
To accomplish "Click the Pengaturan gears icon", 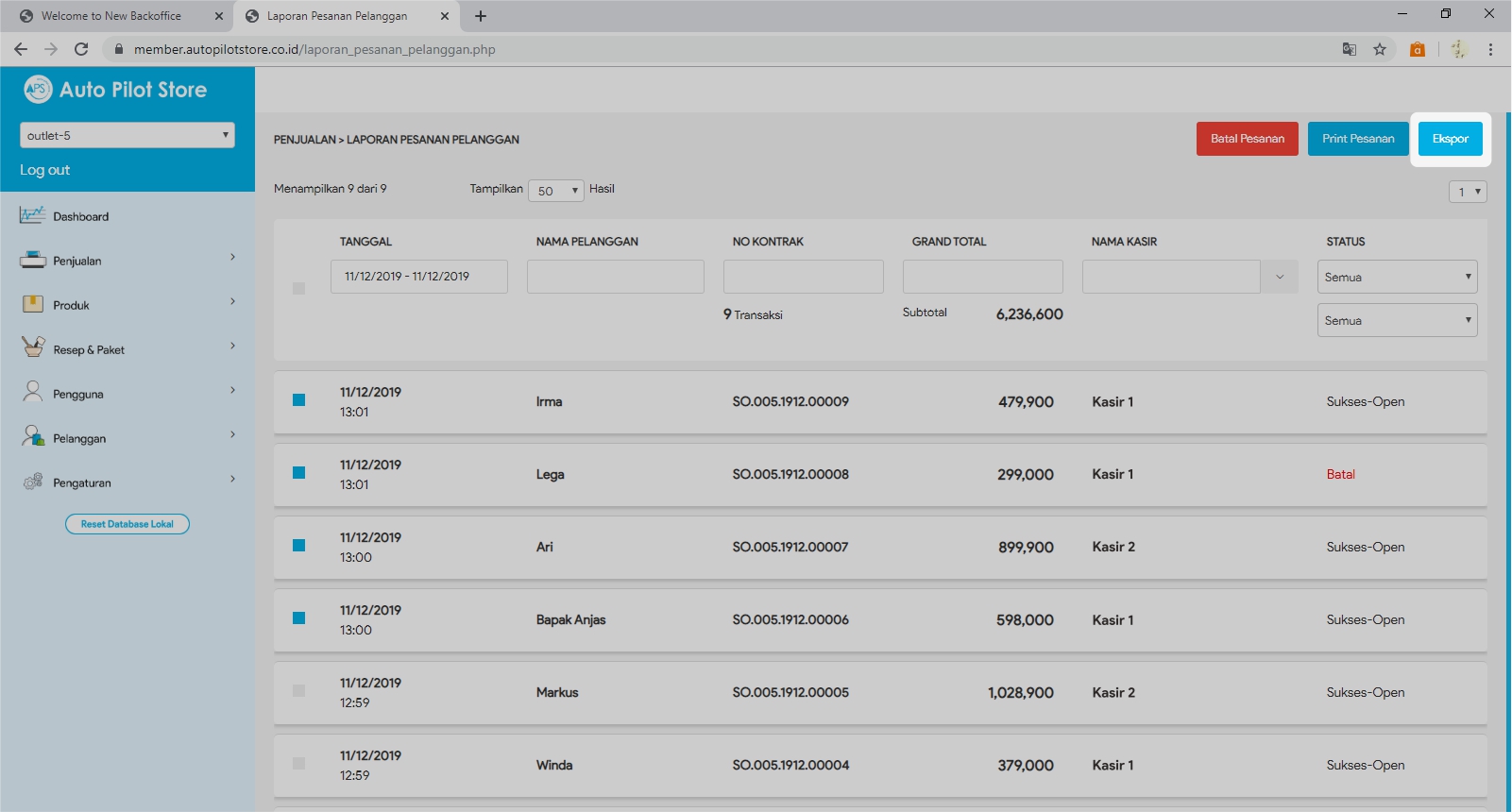I will click(32, 482).
